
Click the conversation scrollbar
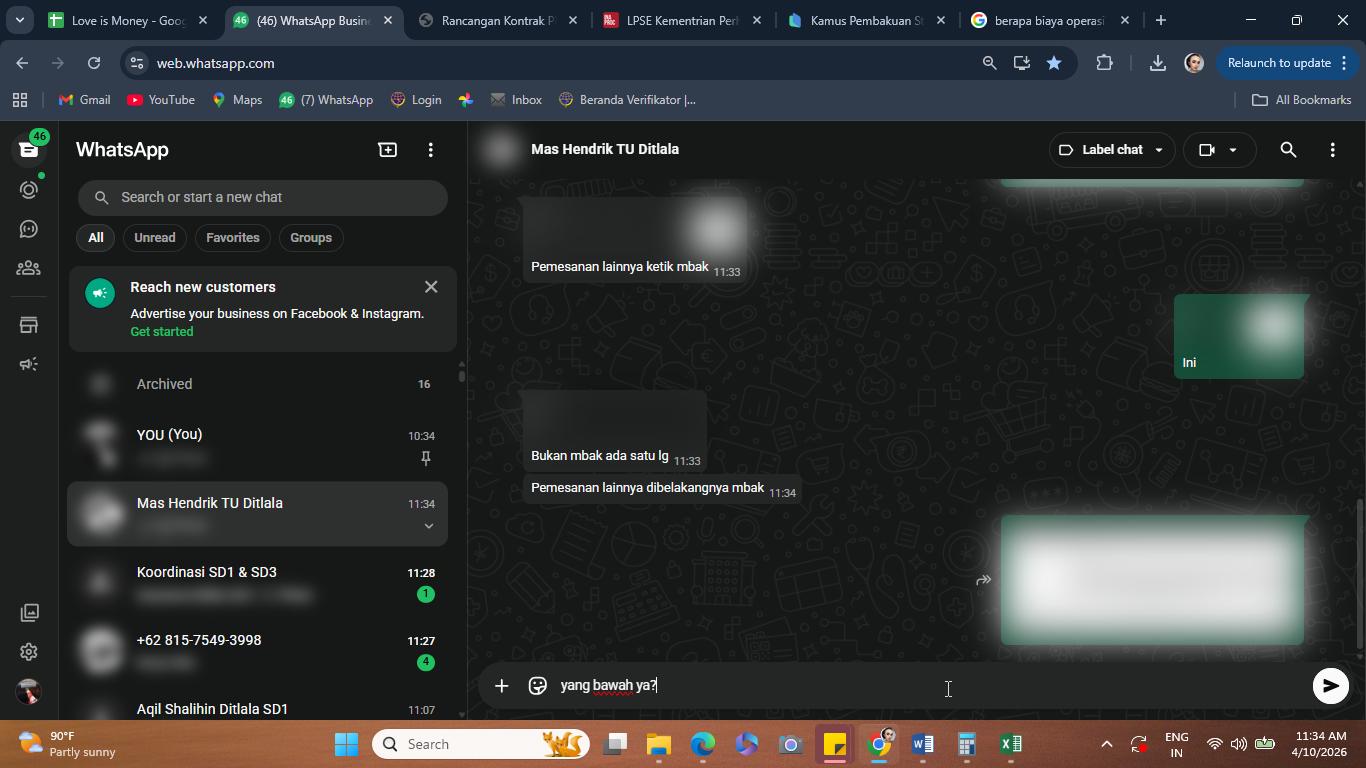pos(1359,575)
